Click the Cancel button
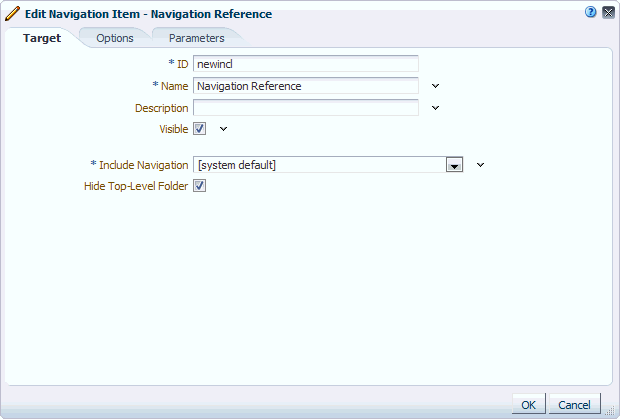Image resolution: width=620 pixels, height=419 pixels. point(575,404)
